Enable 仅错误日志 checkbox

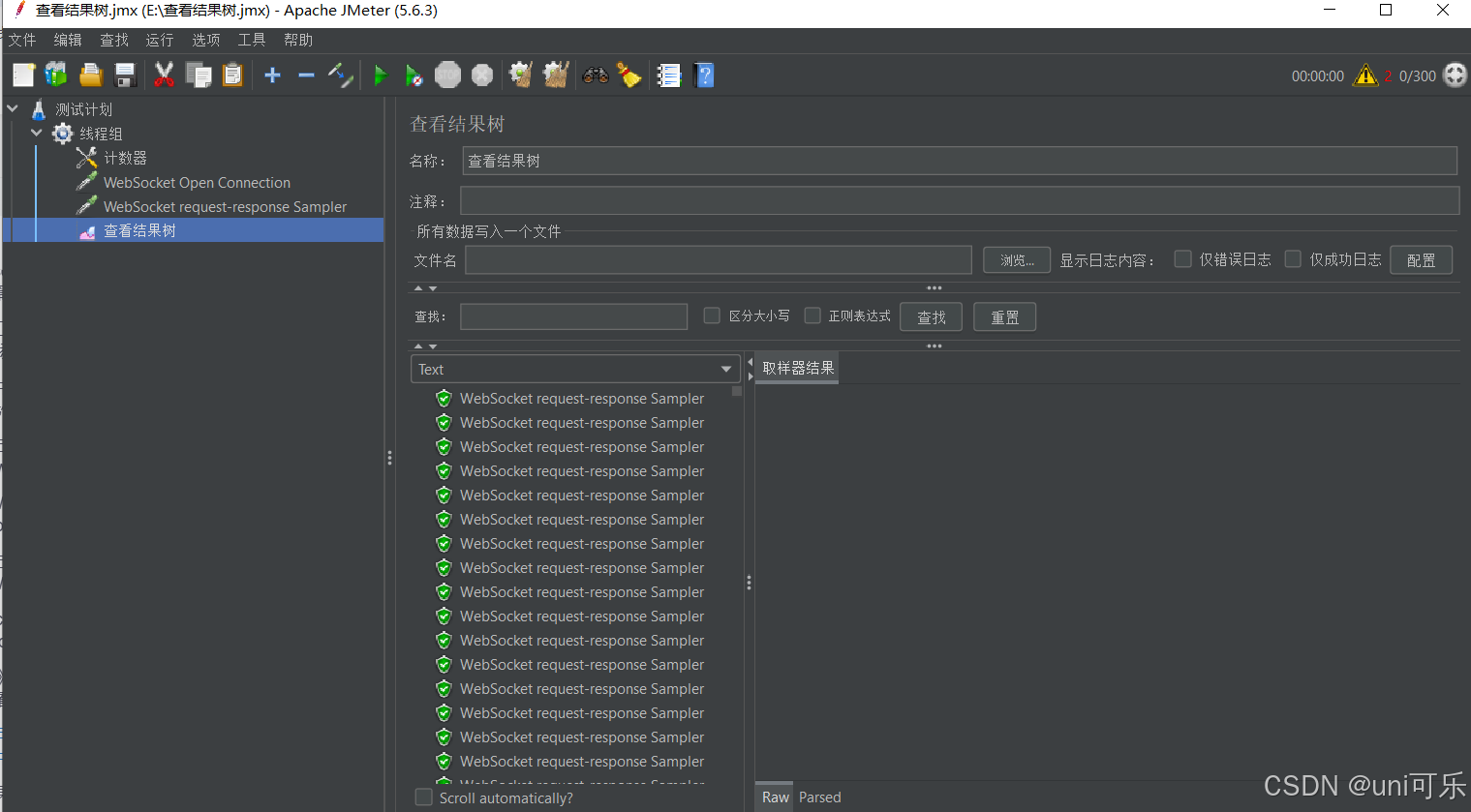1183,259
